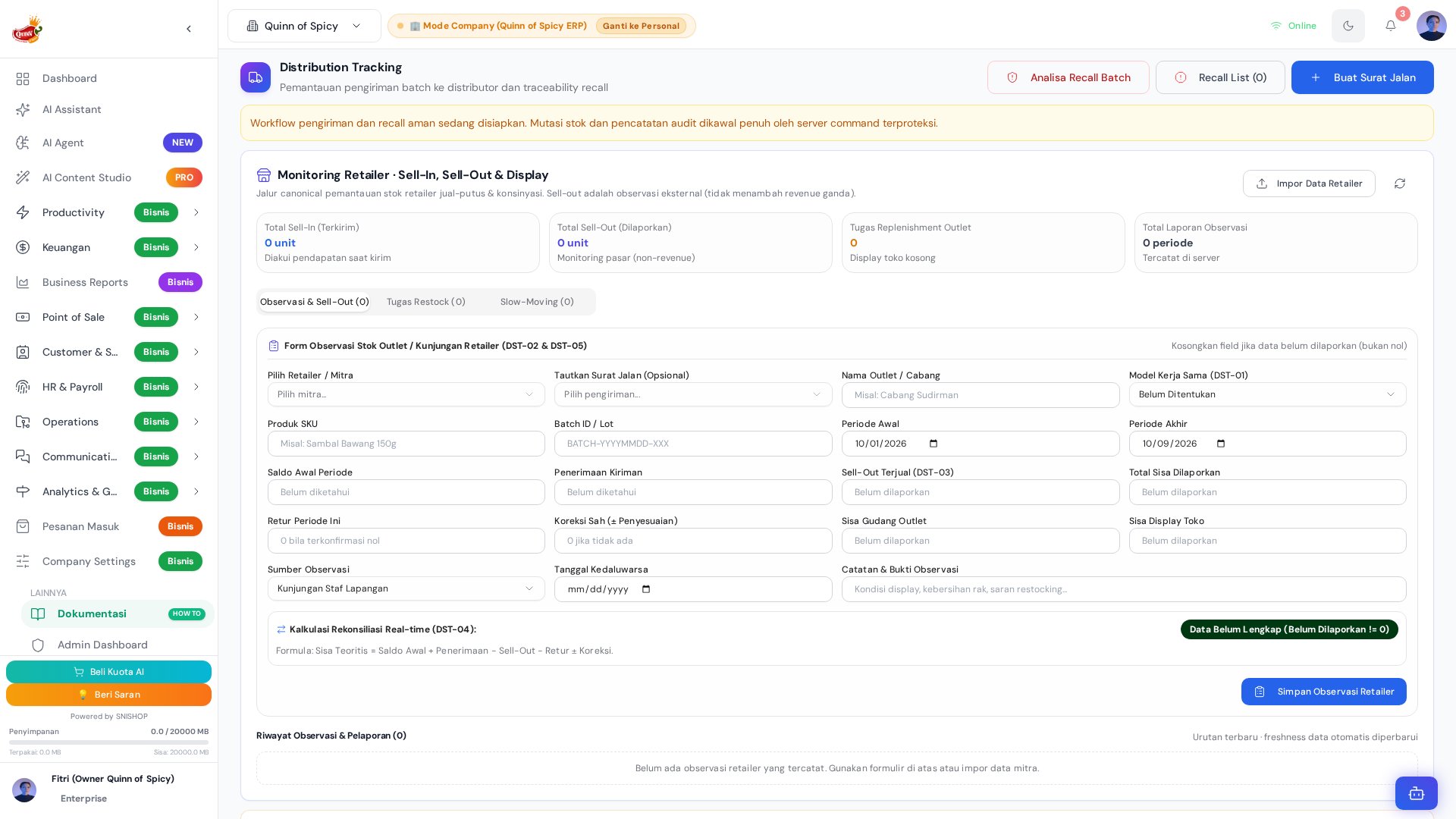Image resolution: width=1456 pixels, height=819 pixels.
Task: Expand the Productivity menu chevron
Action: (196, 212)
